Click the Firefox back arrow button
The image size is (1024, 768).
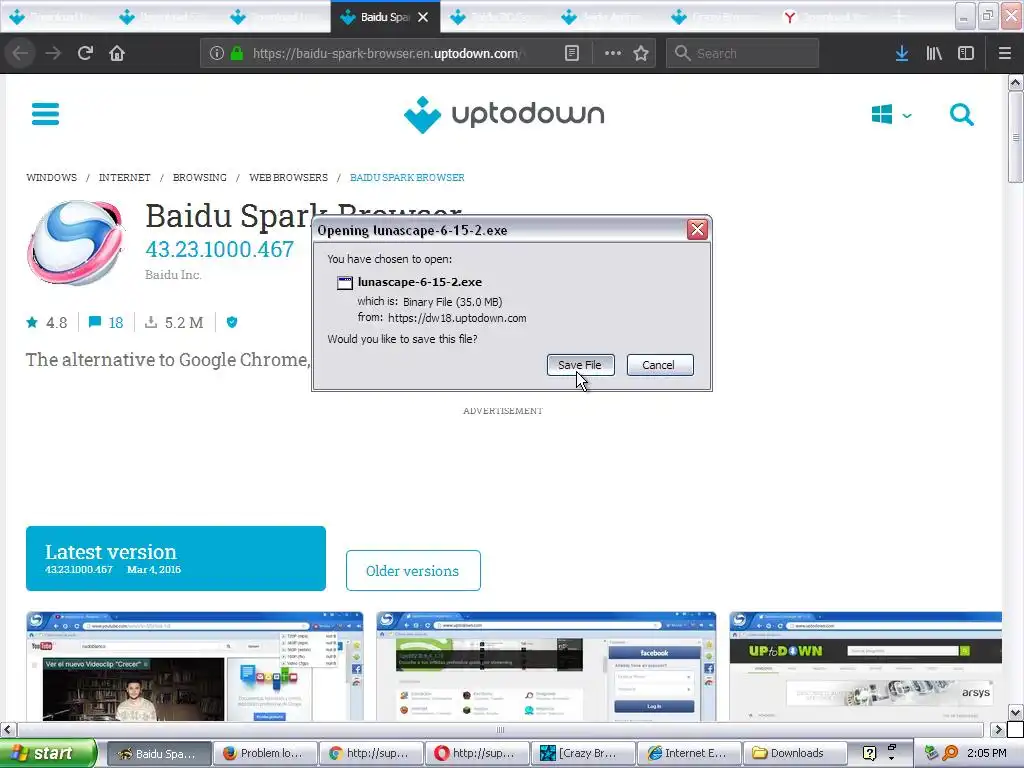tap(20, 53)
